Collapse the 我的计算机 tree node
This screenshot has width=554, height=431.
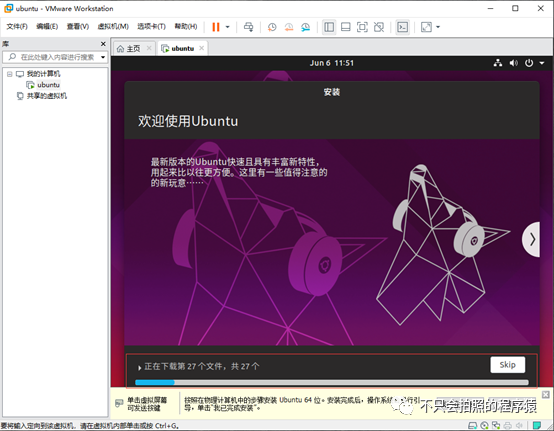pyautogui.click(x=10, y=74)
